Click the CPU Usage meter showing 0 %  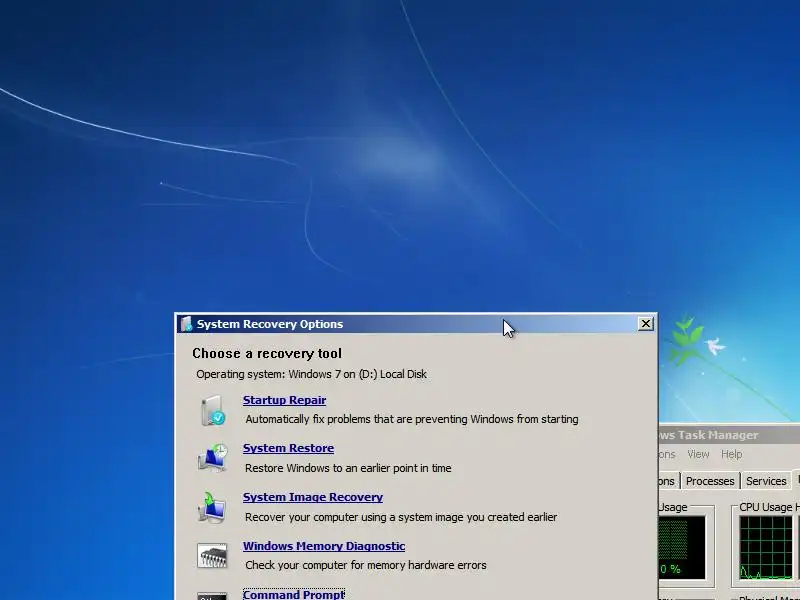click(682, 547)
